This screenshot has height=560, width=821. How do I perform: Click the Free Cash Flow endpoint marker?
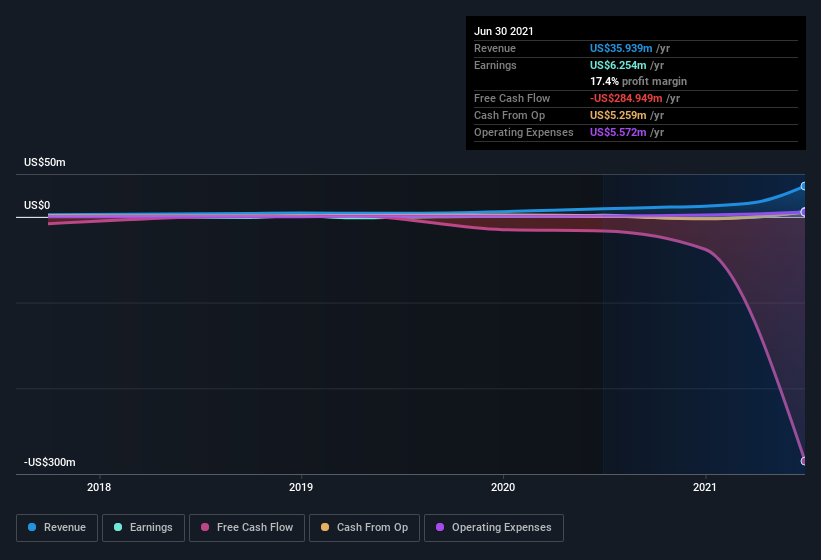coord(803,461)
